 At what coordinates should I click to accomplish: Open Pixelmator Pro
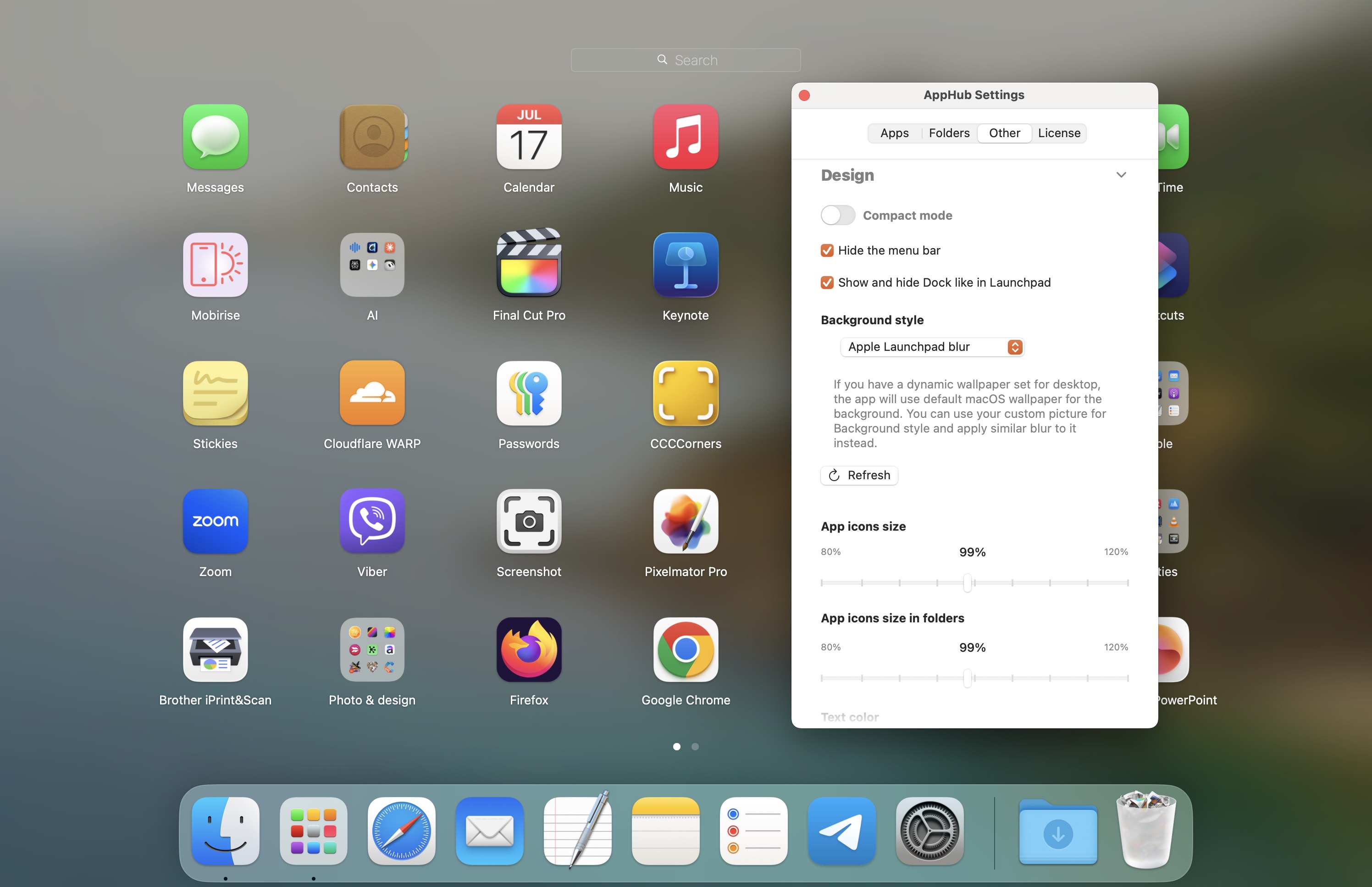(686, 521)
